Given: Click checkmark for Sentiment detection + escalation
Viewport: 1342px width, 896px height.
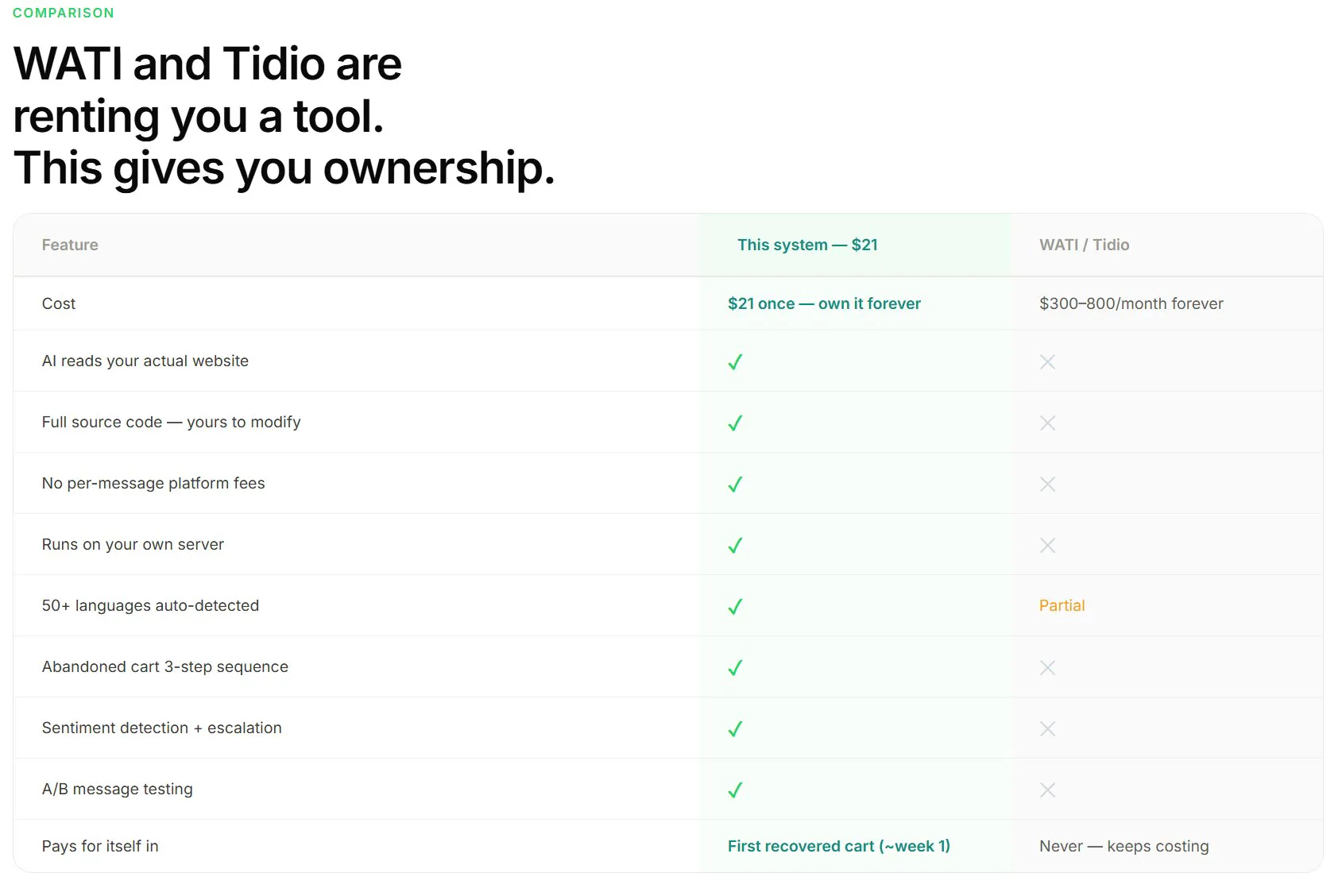Looking at the screenshot, I should pyautogui.click(x=735, y=728).
